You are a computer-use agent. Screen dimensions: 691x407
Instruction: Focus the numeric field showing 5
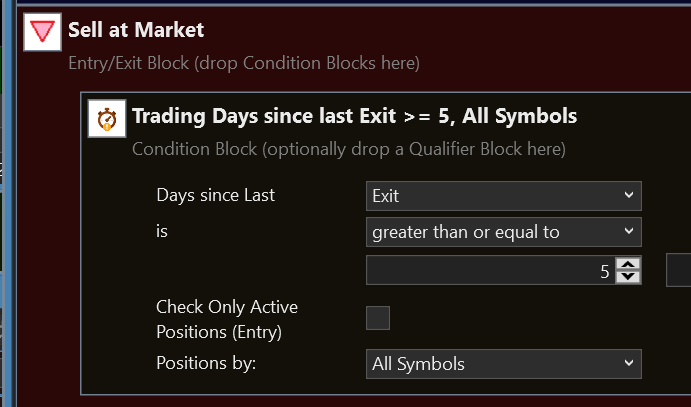(490, 270)
